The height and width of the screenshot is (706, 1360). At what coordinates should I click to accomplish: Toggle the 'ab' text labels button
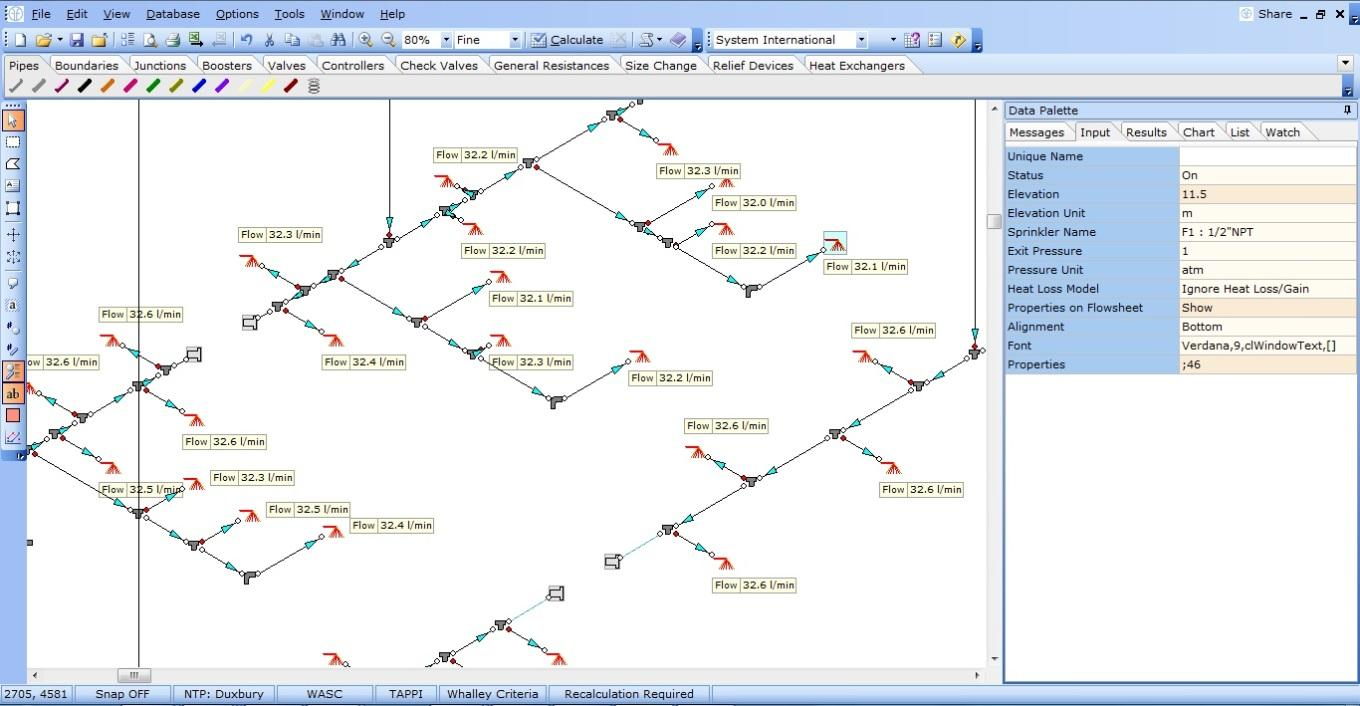point(13,394)
